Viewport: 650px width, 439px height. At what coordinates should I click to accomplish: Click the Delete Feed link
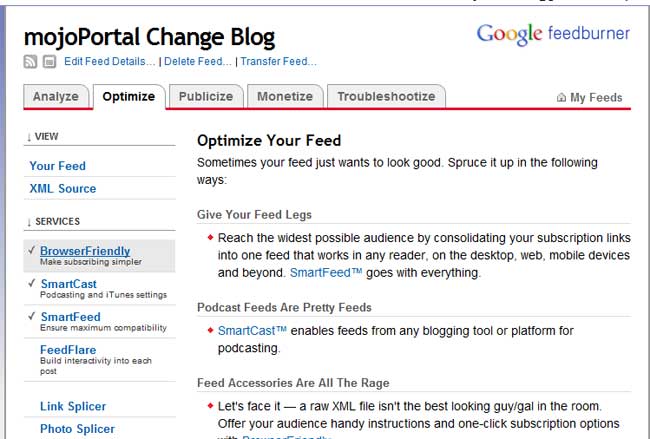(x=198, y=62)
